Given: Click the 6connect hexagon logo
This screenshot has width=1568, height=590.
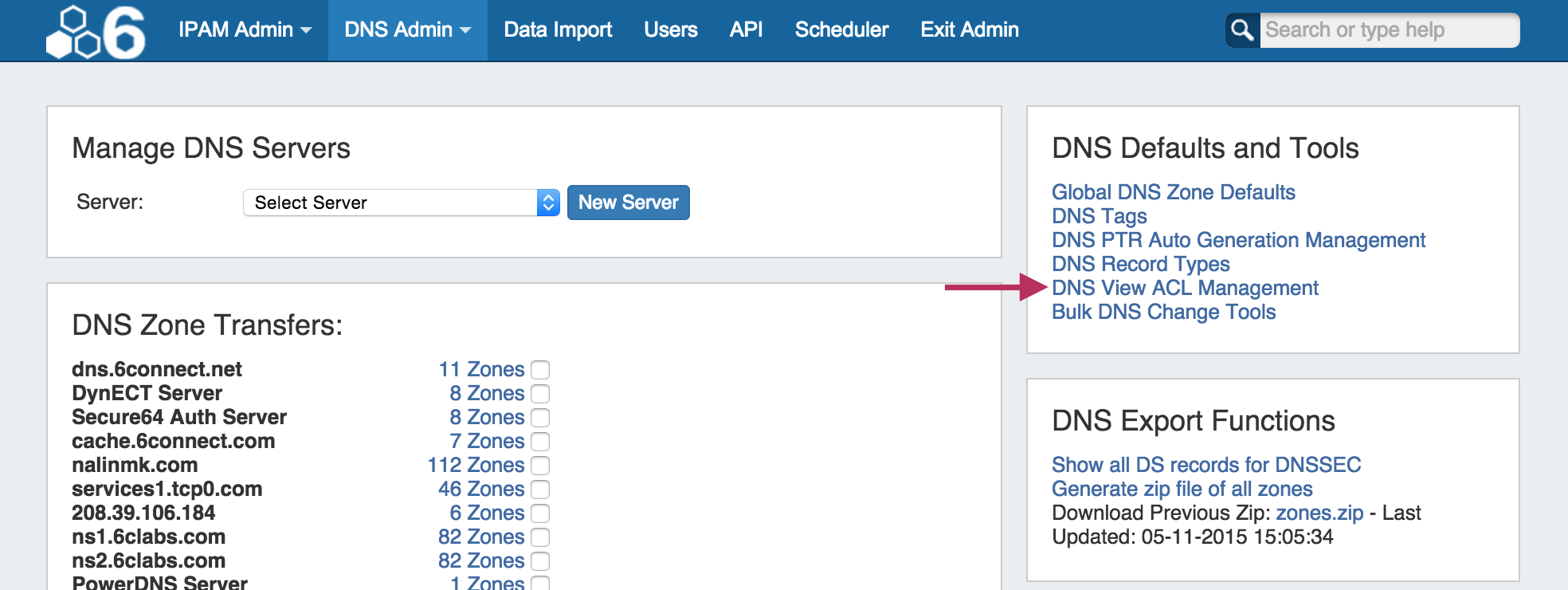Looking at the screenshot, I should (96, 32).
